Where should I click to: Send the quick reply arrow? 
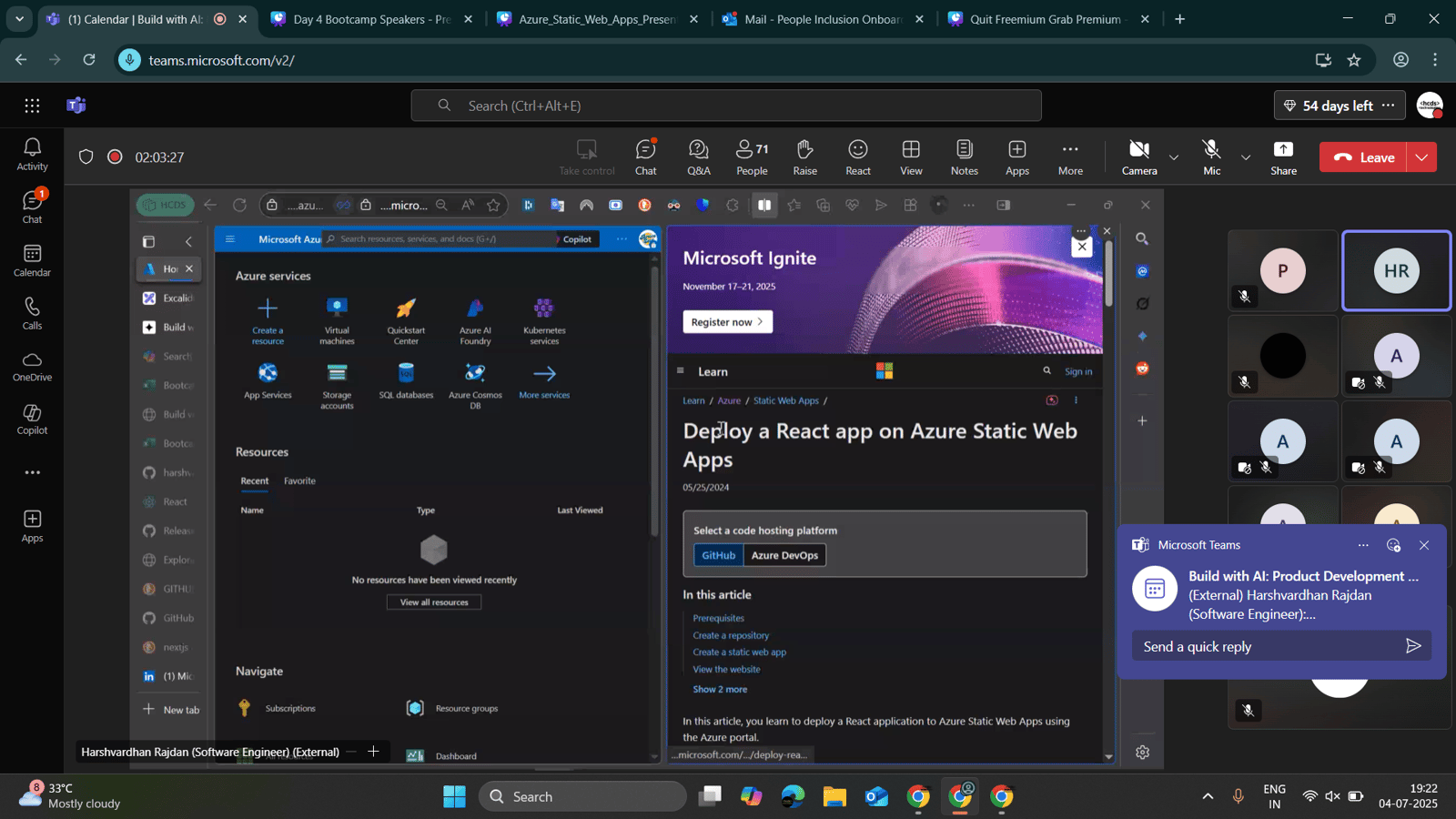(1413, 646)
